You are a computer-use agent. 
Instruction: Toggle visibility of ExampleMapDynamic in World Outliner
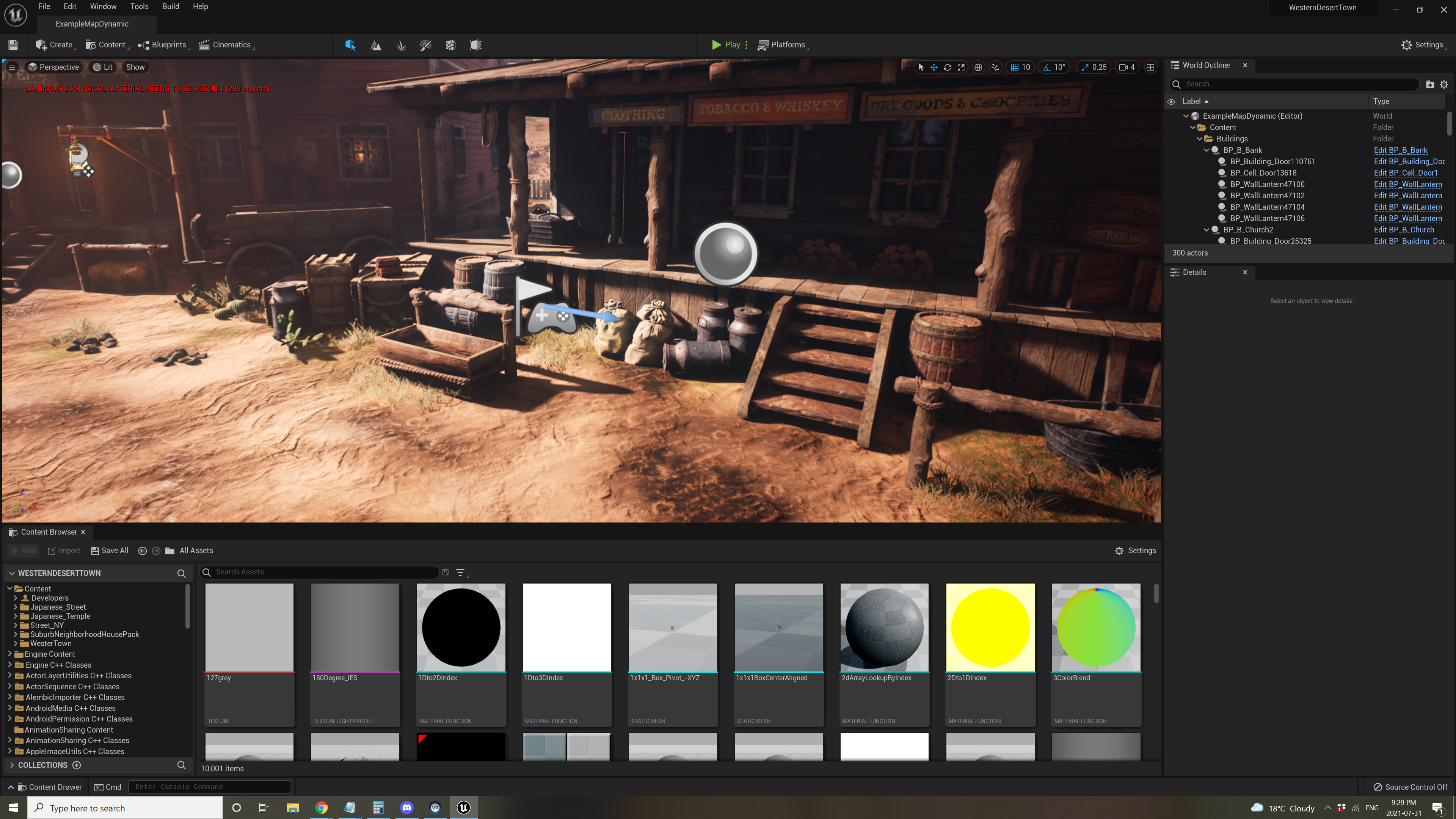click(1172, 116)
